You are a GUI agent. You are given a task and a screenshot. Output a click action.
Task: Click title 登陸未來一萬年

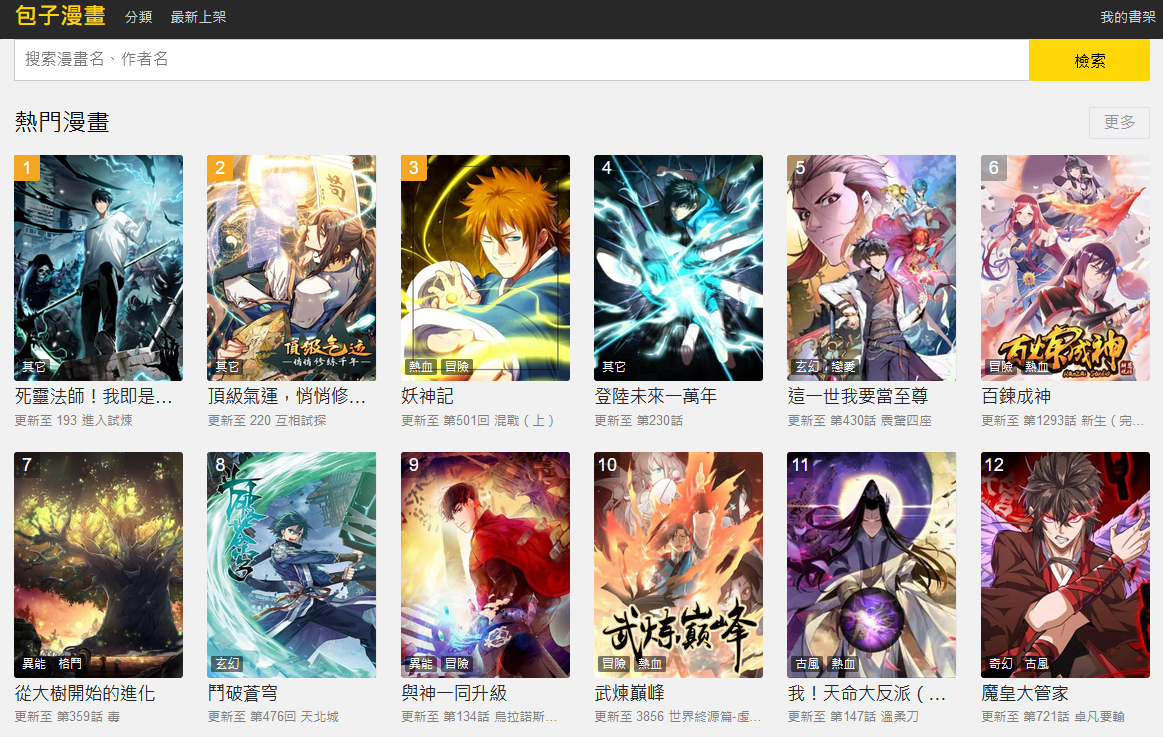coord(656,396)
